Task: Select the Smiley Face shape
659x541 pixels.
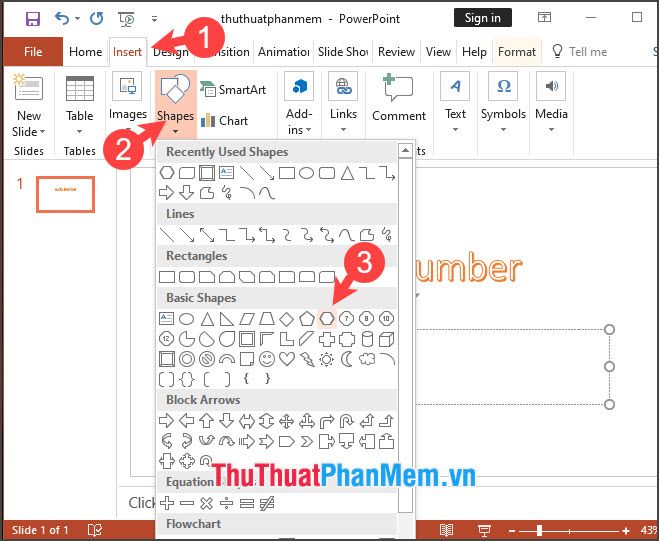Action: (x=266, y=359)
